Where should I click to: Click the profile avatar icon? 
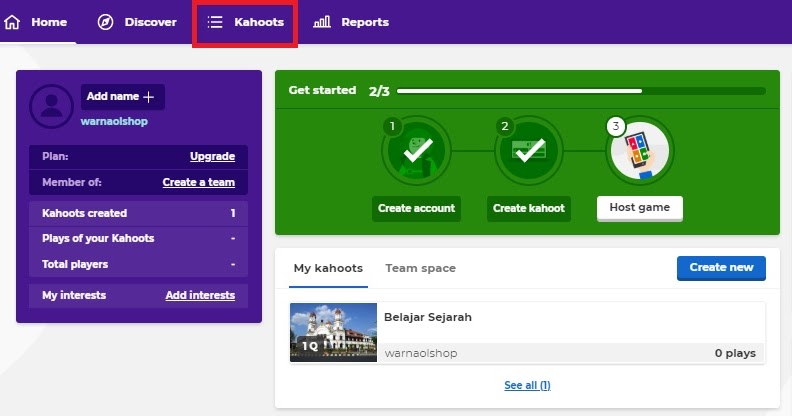(52, 107)
